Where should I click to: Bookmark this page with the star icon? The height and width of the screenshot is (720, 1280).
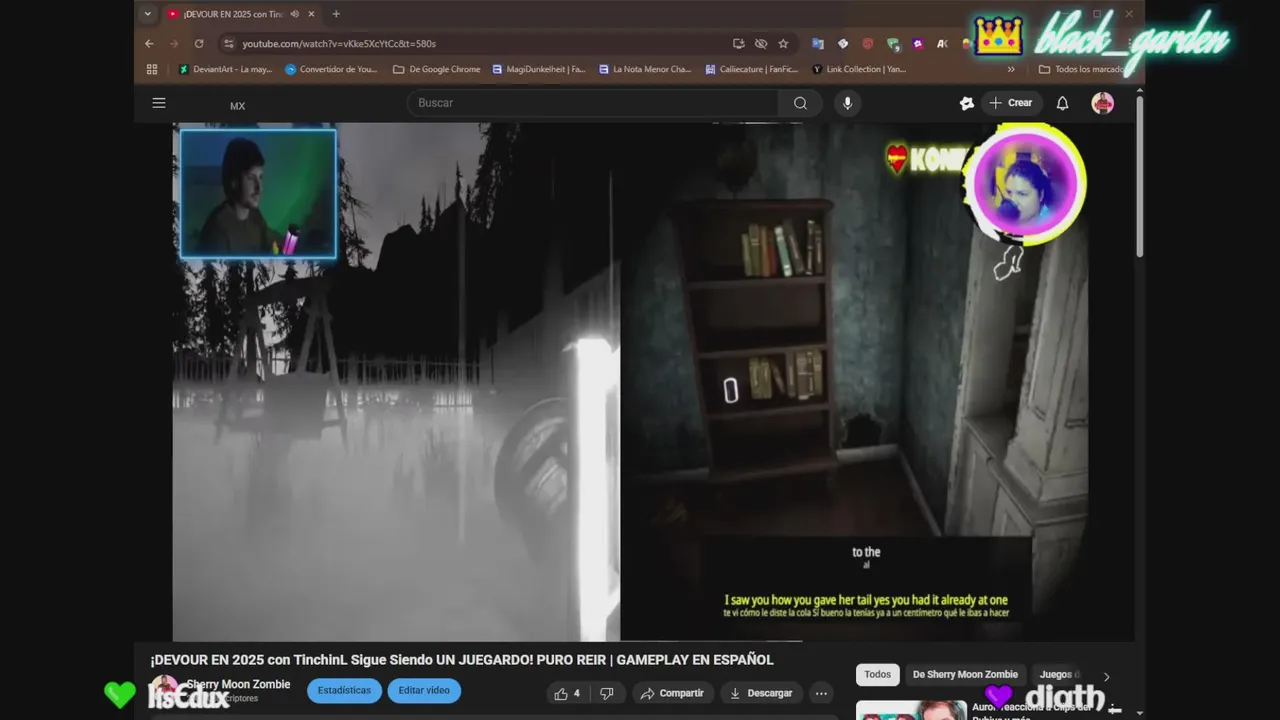click(x=783, y=44)
